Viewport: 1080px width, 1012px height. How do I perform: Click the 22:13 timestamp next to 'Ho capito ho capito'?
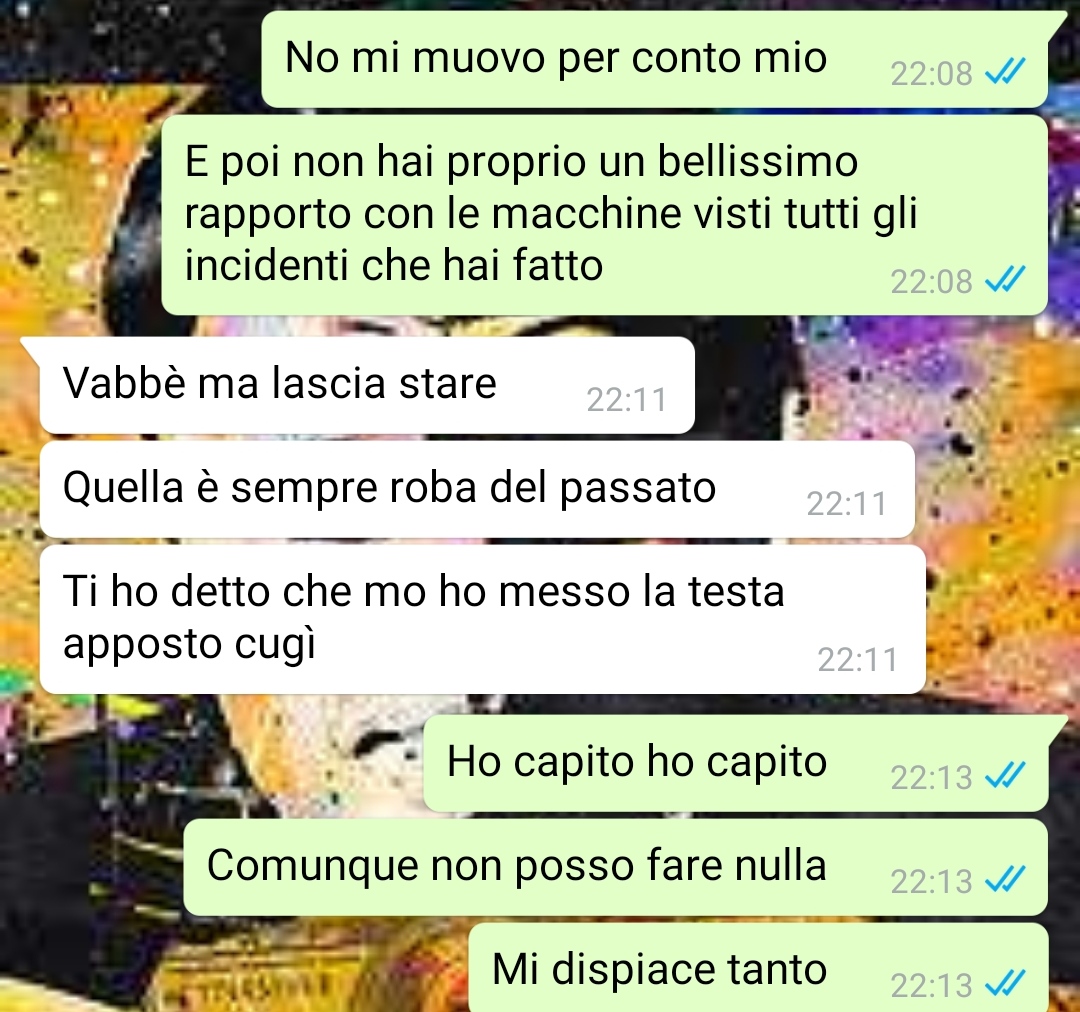[x=931, y=778]
